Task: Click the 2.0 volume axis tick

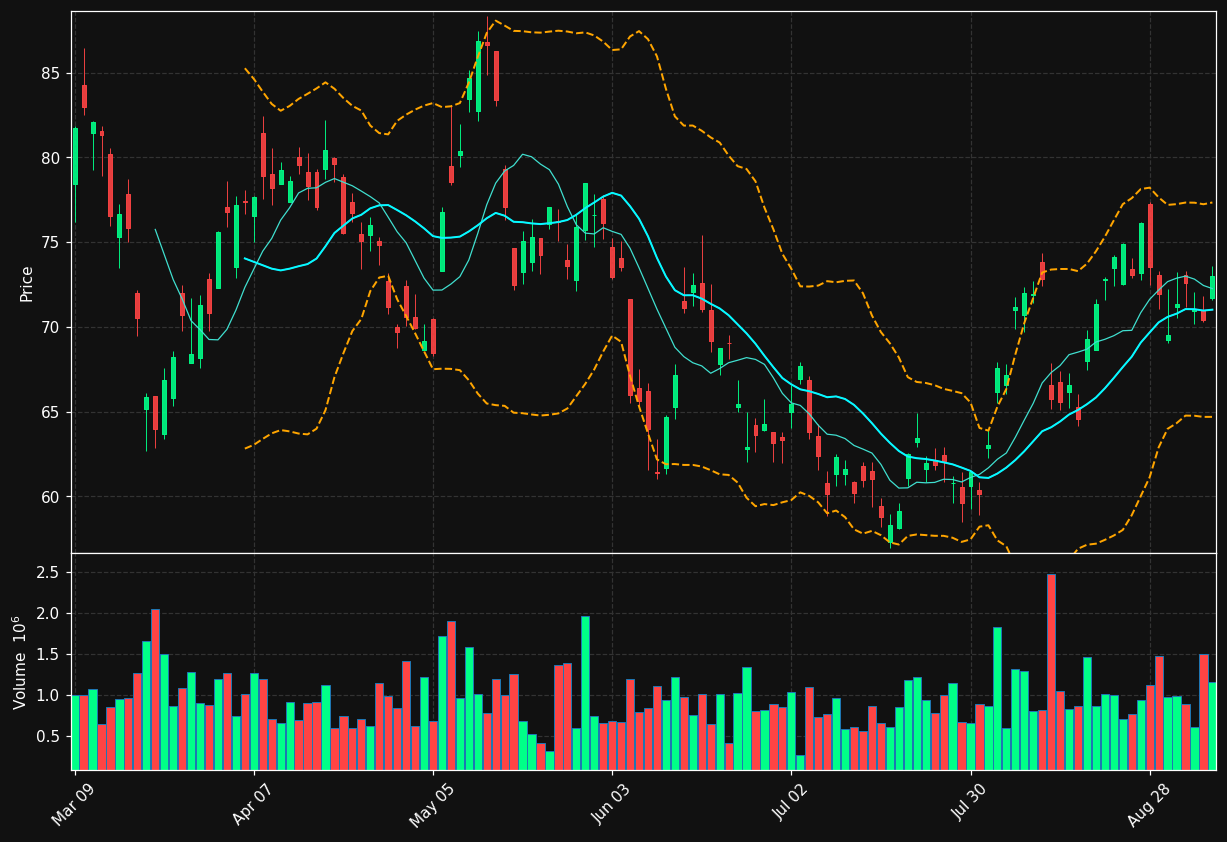Action: [49, 614]
